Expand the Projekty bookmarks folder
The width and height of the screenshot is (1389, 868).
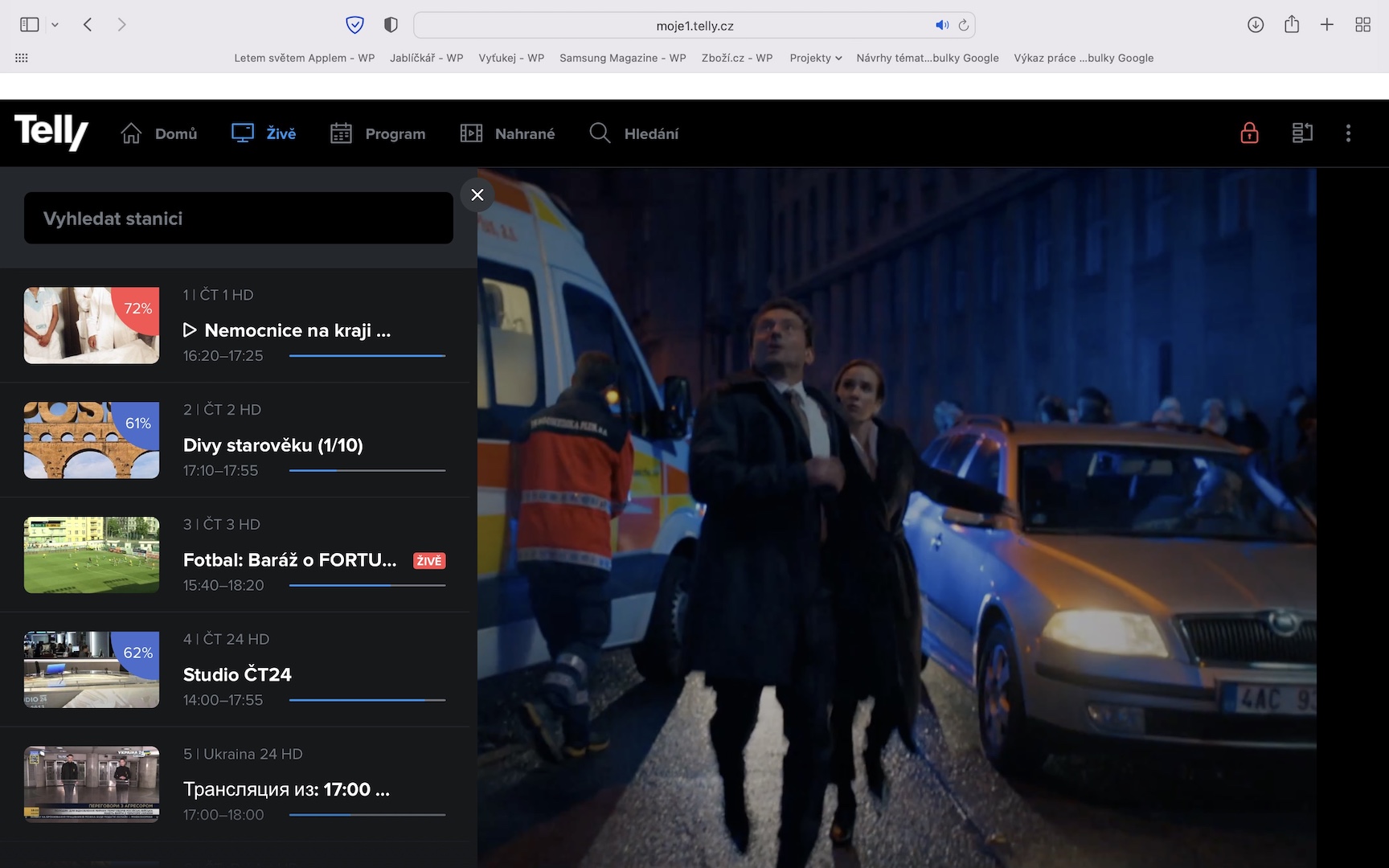pyautogui.click(x=815, y=58)
